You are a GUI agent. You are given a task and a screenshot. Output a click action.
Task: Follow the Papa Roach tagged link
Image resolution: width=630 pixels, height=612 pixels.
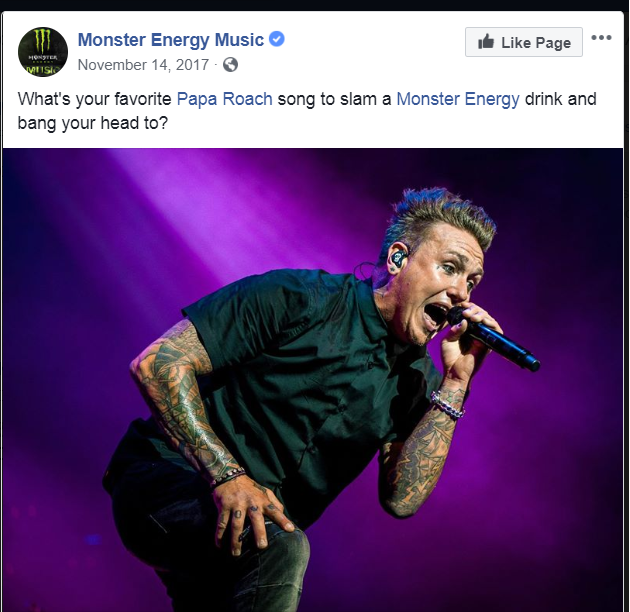225,99
